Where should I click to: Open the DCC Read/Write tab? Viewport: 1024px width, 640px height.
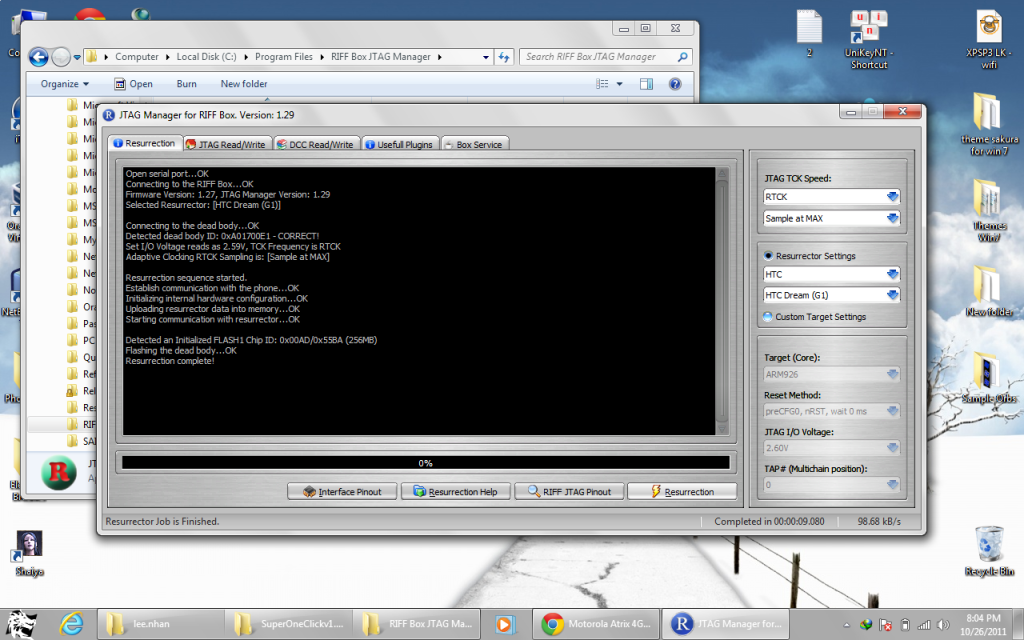pyautogui.click(x=317, y=144)
